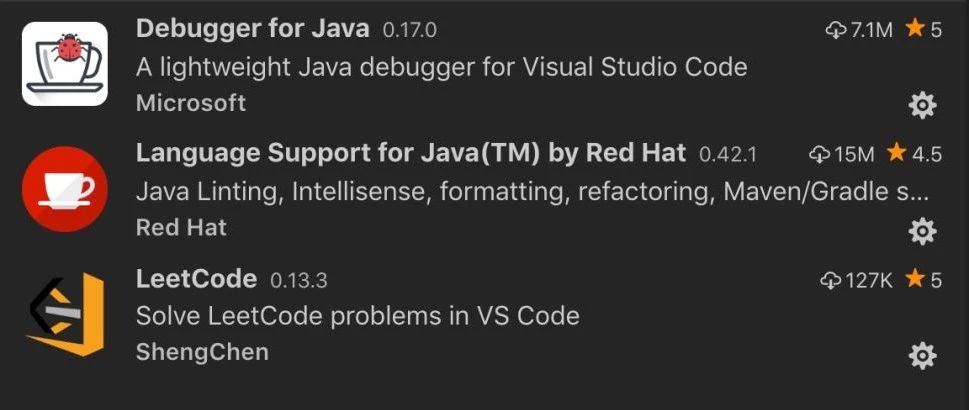
Task: Click the Debugger for Java rating star
Action: (914, 30)
